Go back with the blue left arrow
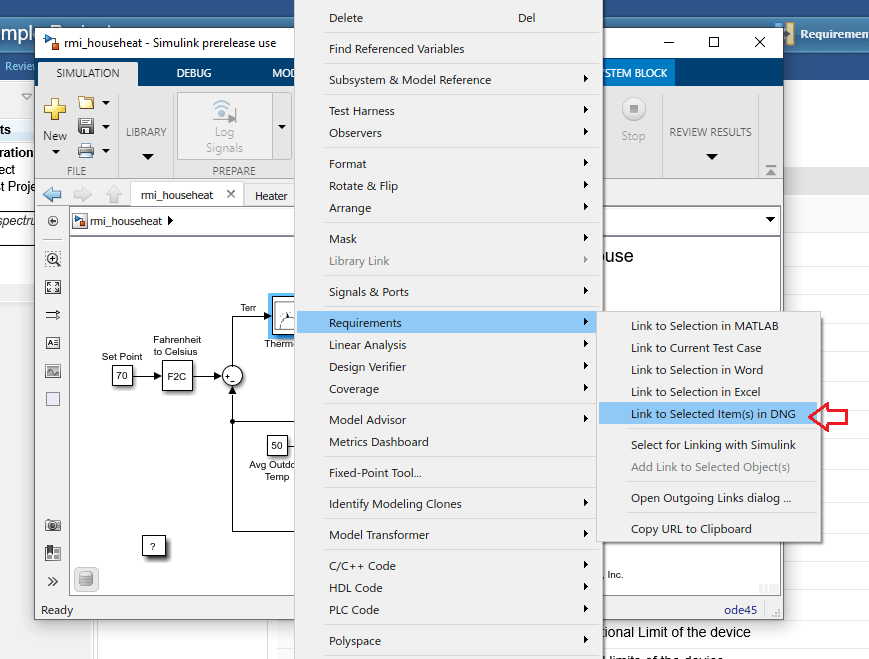 coord(52,195)
